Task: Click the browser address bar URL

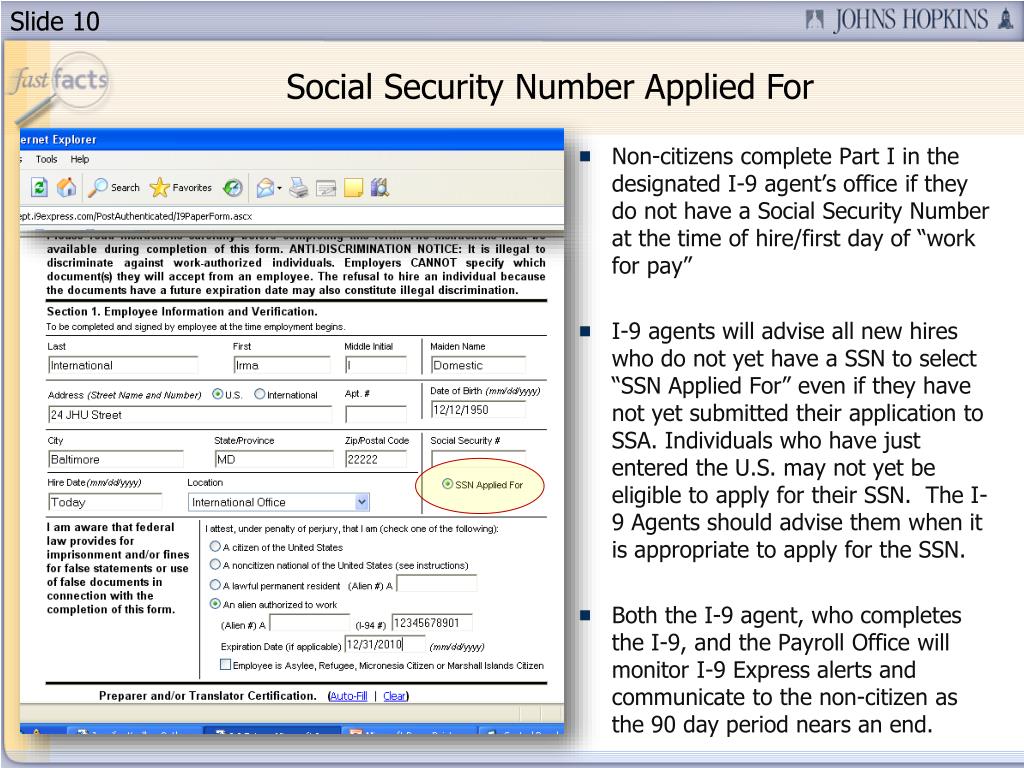Action: point(136,216)
